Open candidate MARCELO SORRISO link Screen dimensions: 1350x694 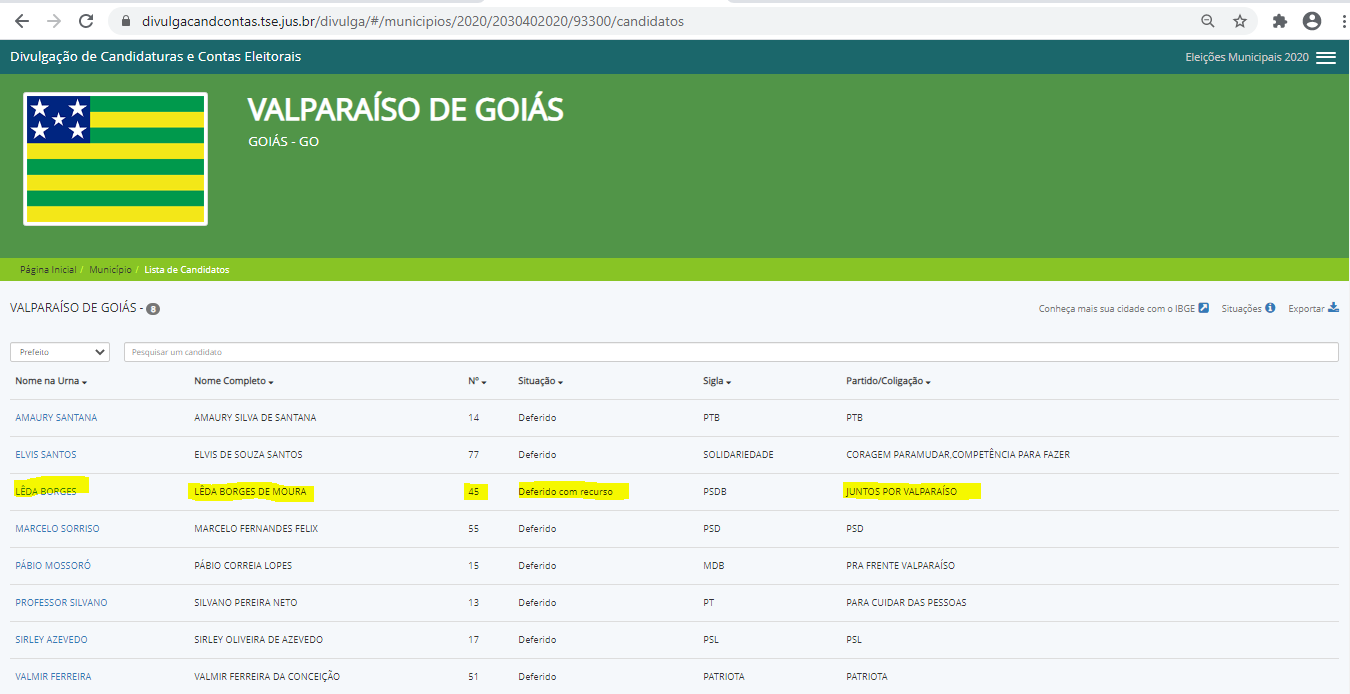coord(57,528)
